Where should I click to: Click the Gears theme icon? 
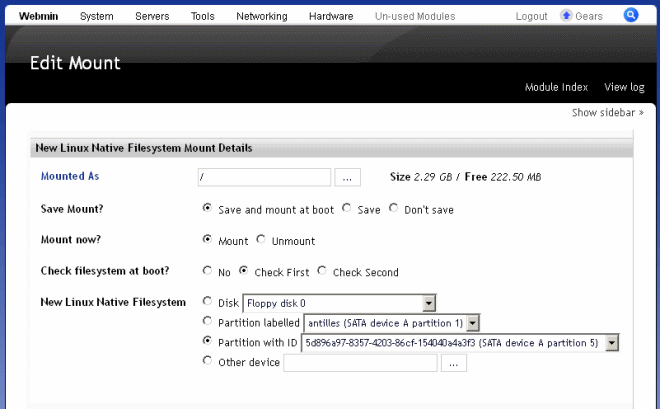566,16
